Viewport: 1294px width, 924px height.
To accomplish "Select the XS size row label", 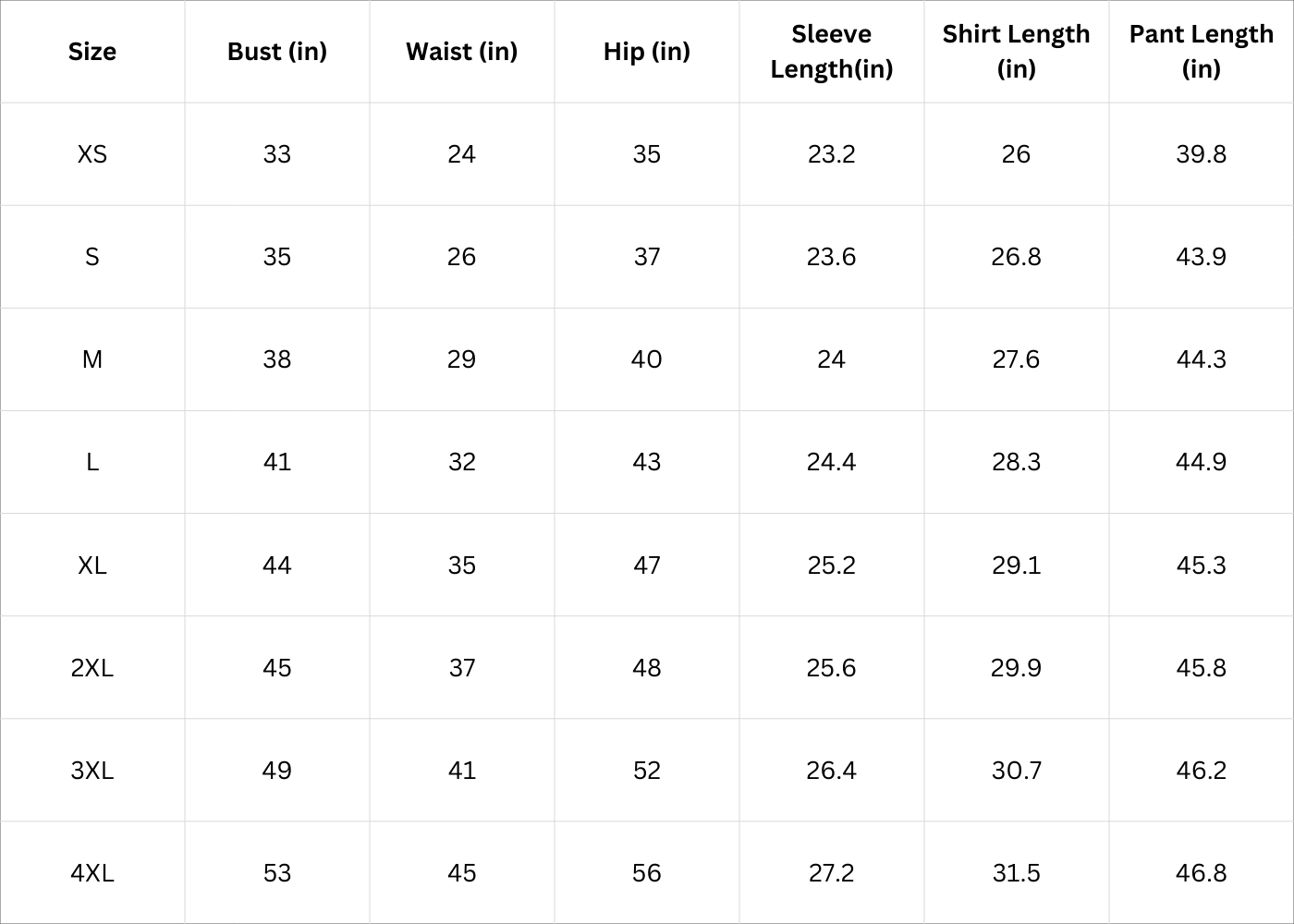I will [x=92, y=154].
